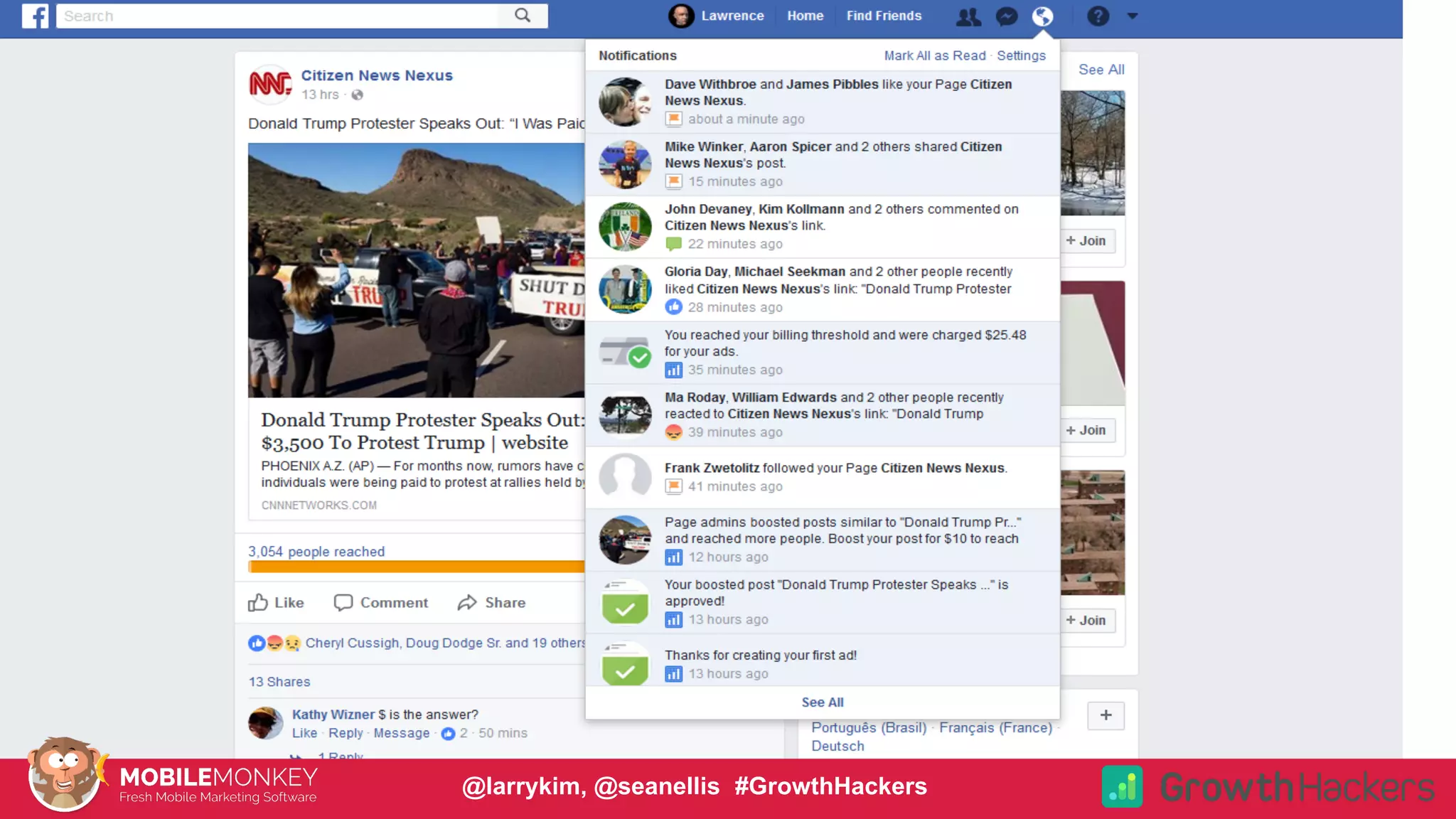The height and width of the screenshot is (819, 1456).
Task: Go to the Home menu item
Action: coord(805,16)
